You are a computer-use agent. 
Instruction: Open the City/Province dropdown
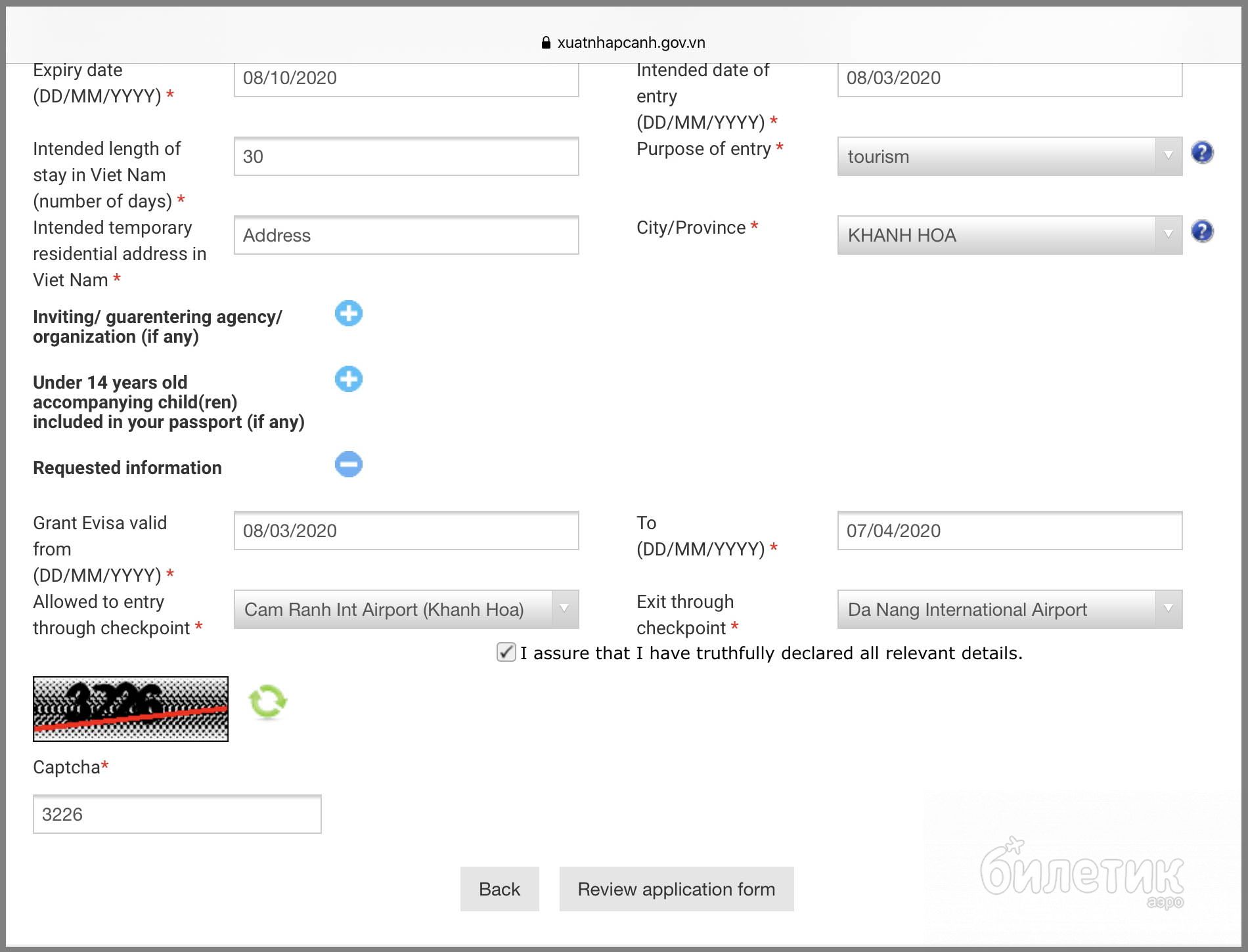[x=1009, y=235]
